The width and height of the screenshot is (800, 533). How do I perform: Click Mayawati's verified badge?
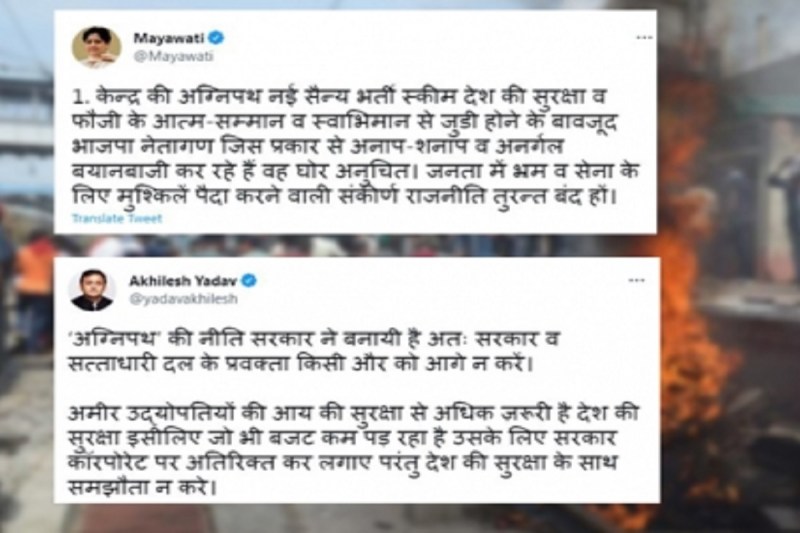click(216, 37)
